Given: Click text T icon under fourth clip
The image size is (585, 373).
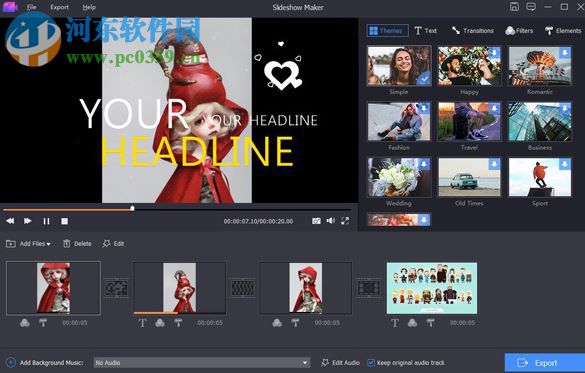Looking at the screenshot, I should pos(395,323).
